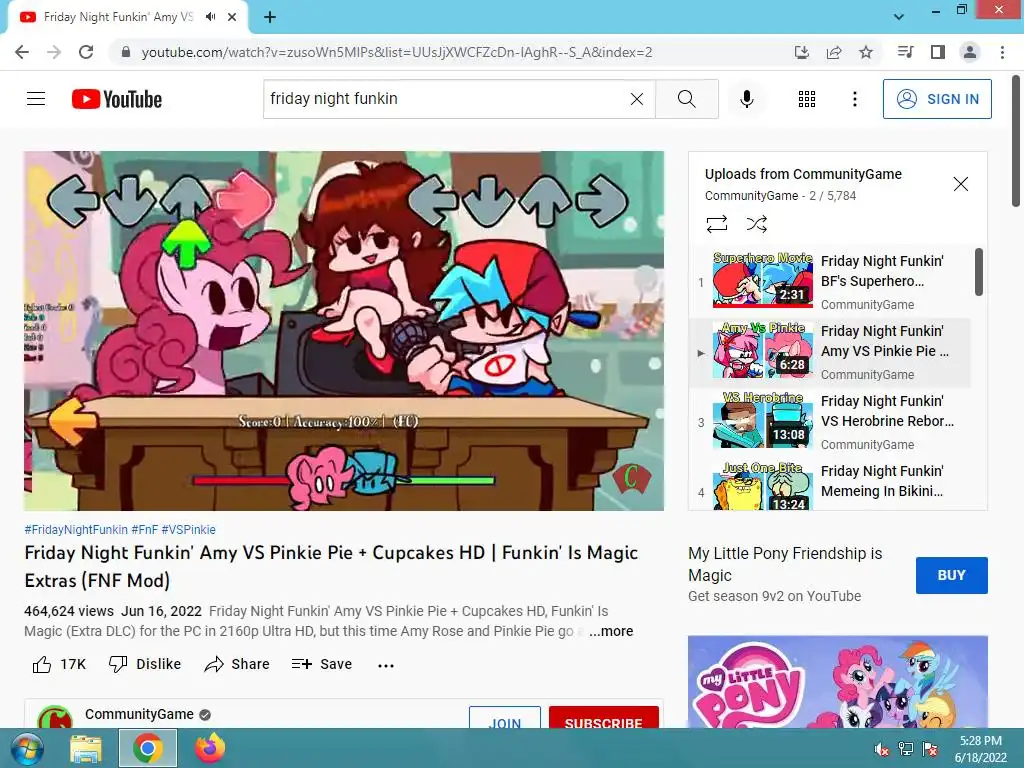Click the JOIN membership button
The height and width of the screenshot is (768, 1024).
tap(505, 718)
